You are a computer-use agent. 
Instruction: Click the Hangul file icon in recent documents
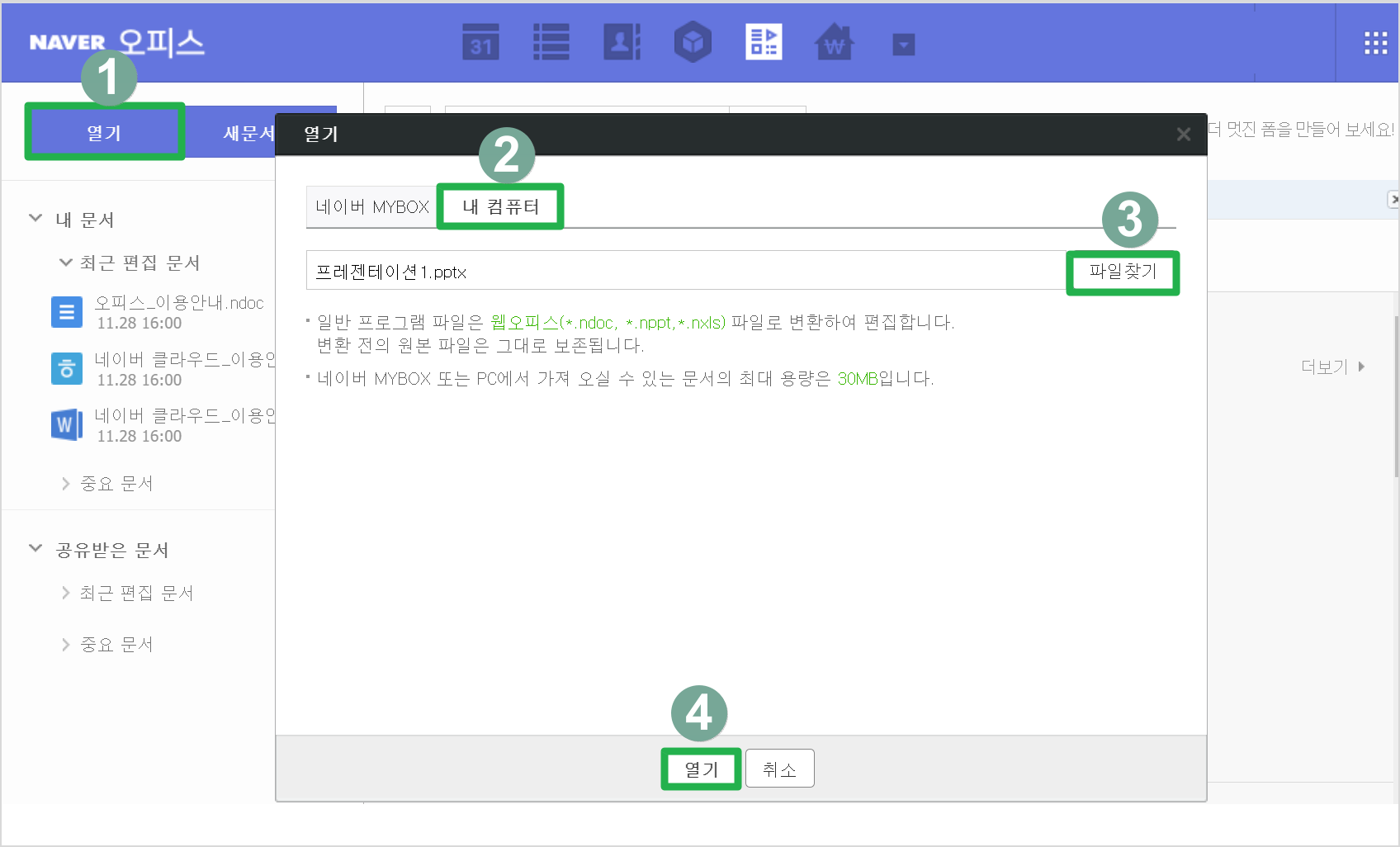tap(67, 368)
